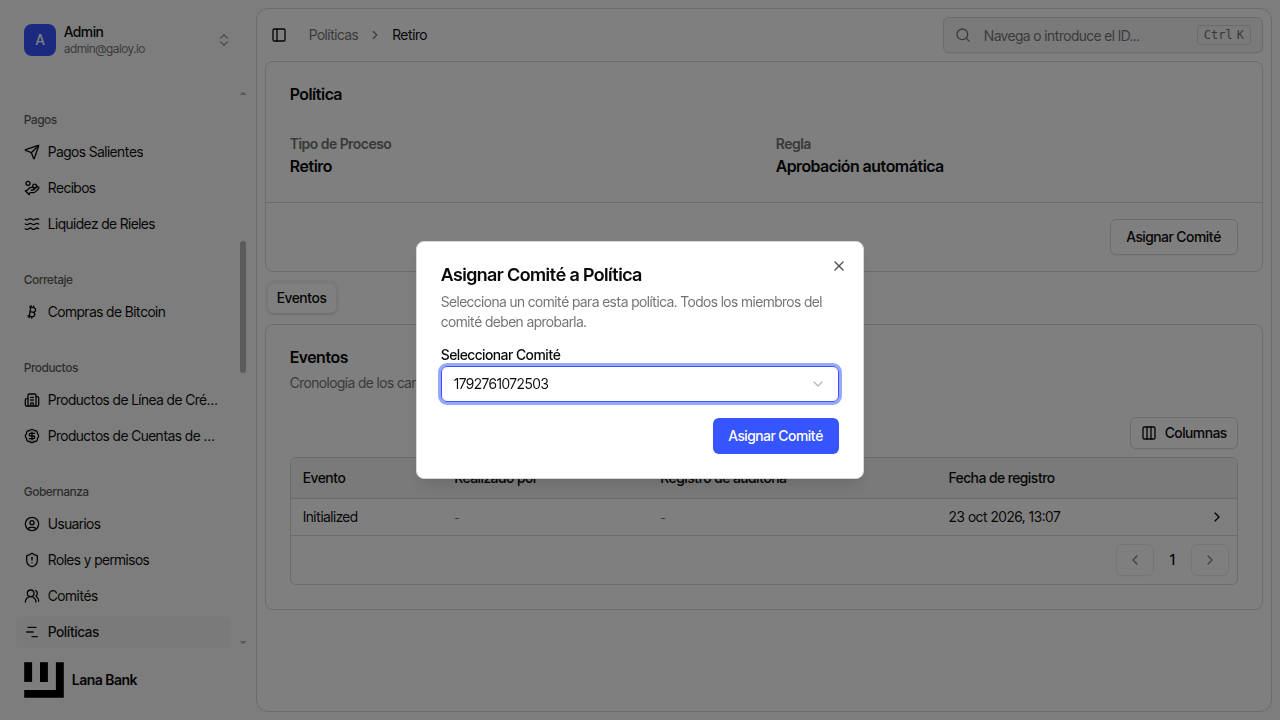Click the Usuarios user icon
This screenshot has height=720, width=1280.
[x=31, y=524]
